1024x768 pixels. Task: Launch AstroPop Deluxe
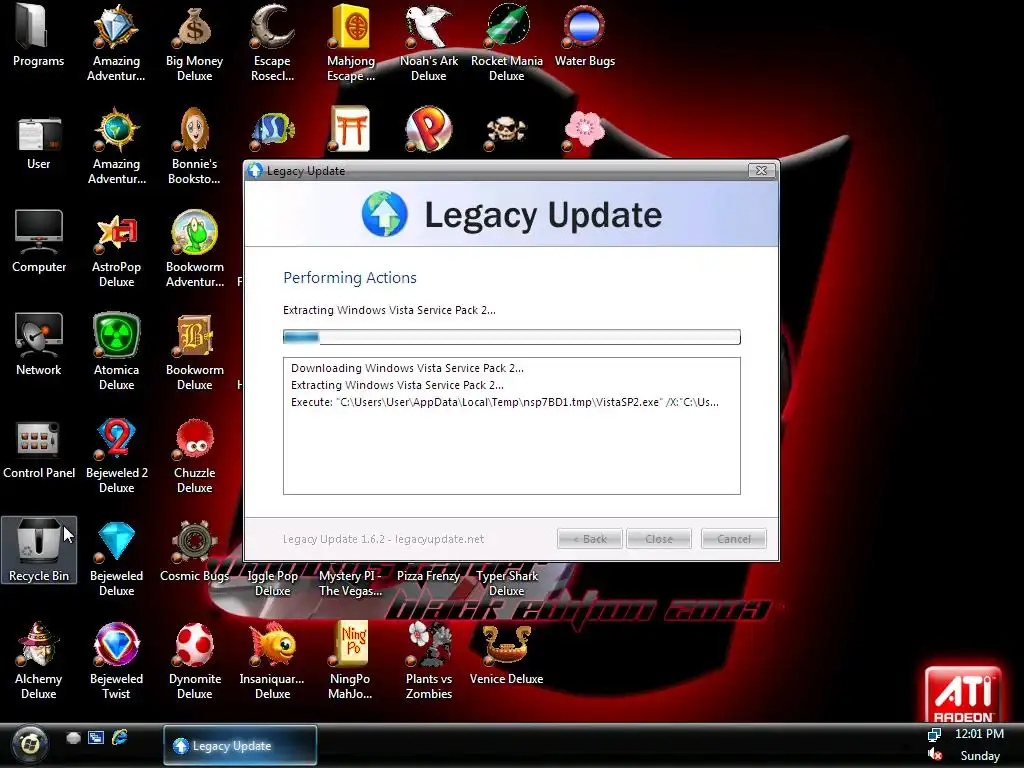116,249
